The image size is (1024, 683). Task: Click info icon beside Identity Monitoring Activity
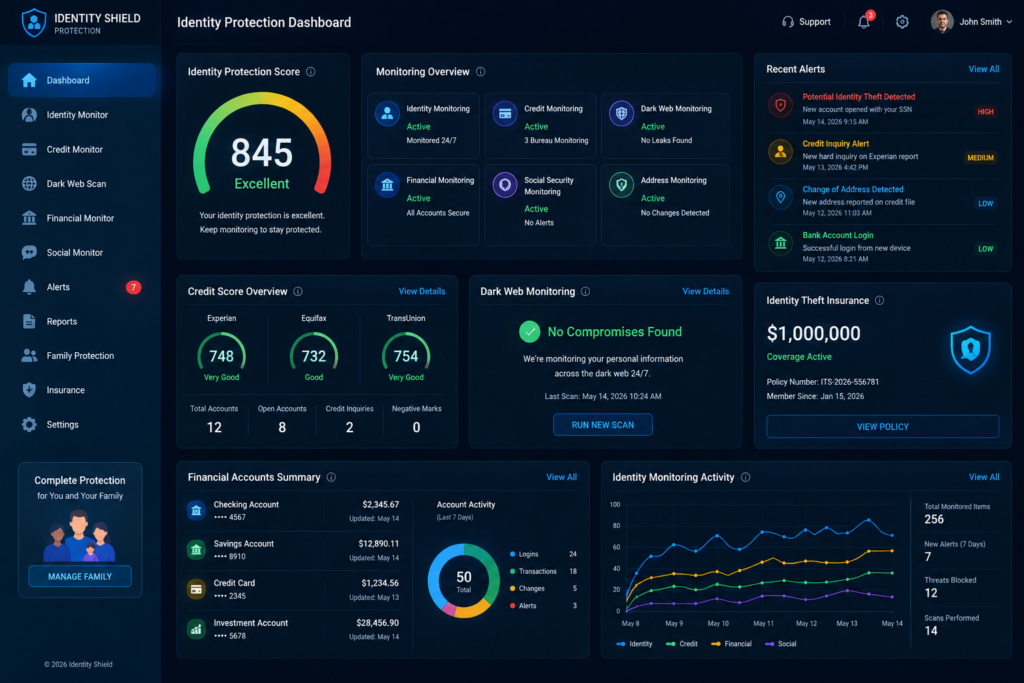tap(746, 477)
